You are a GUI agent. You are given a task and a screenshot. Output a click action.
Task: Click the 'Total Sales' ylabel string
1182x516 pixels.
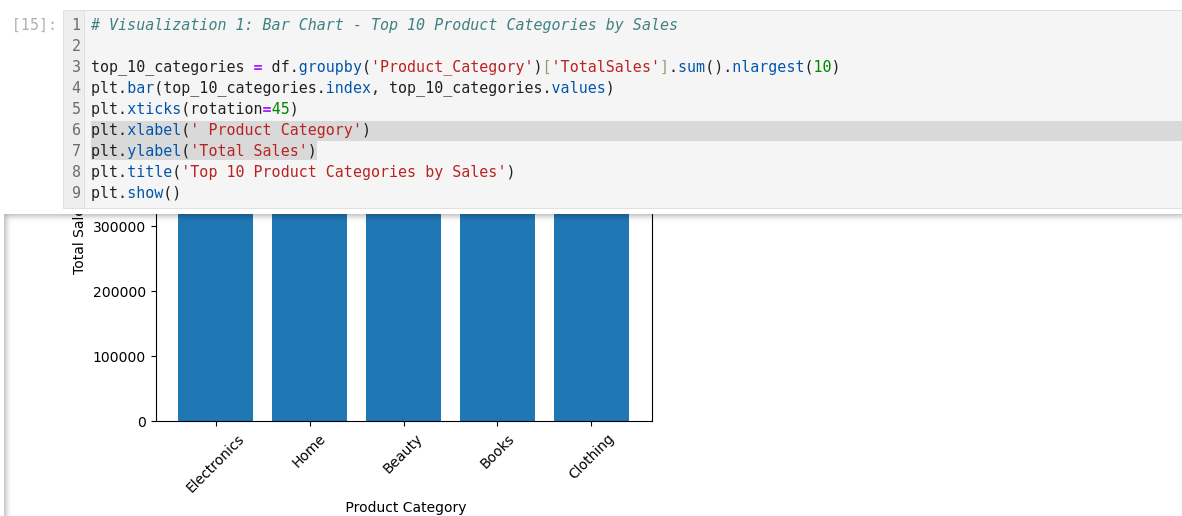pyautogui.click(x=249, y=151)
